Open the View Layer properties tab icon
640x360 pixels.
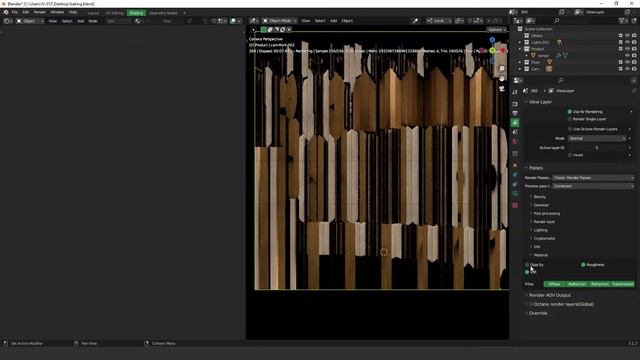(x=515, y=123)
